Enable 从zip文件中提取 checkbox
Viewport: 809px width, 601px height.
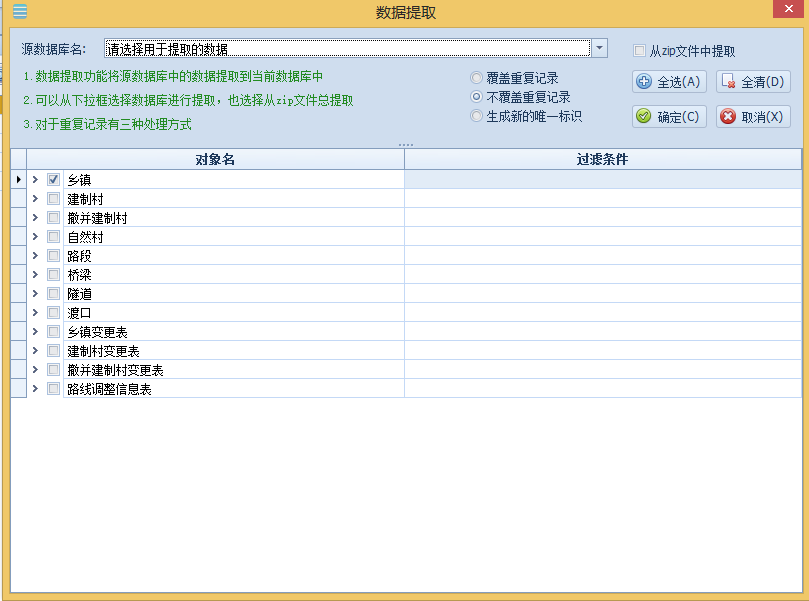pos(639,51)
